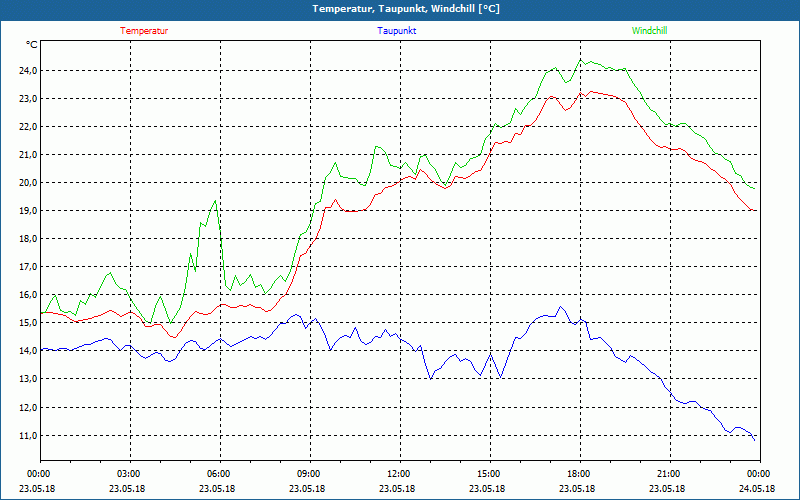The height and width of the screenshot is (500, 800).
Task: Select the 20,0 y-axis value
Action: pyautogui.click(x=25, y=183)
